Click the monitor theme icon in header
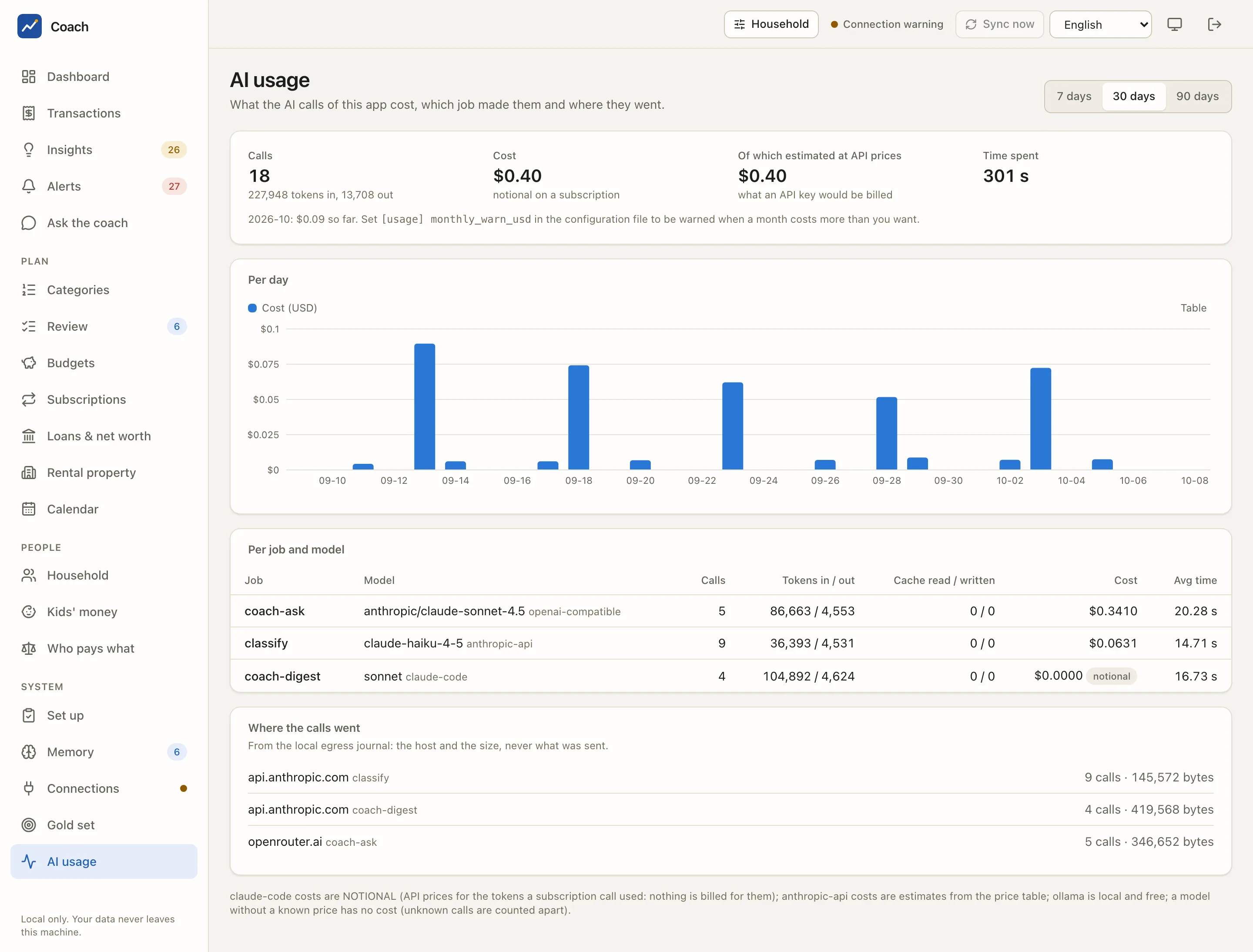 tap(1175, 24)
